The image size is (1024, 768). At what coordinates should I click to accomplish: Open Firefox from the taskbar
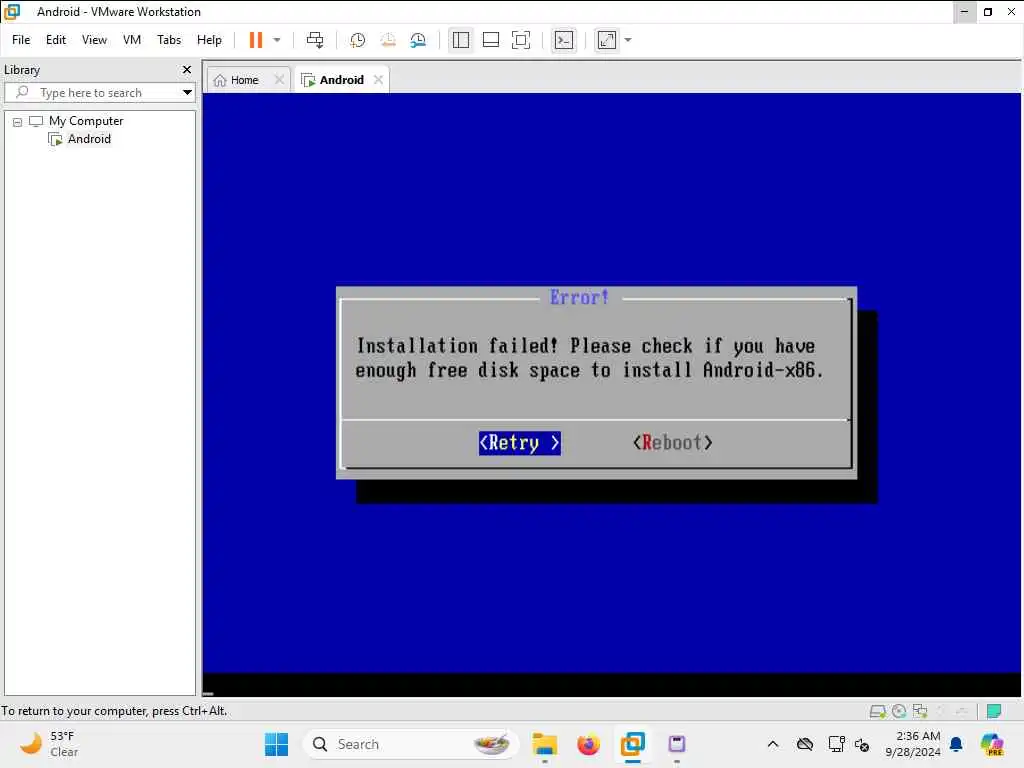pyautogui.click(x=588, y=744)
